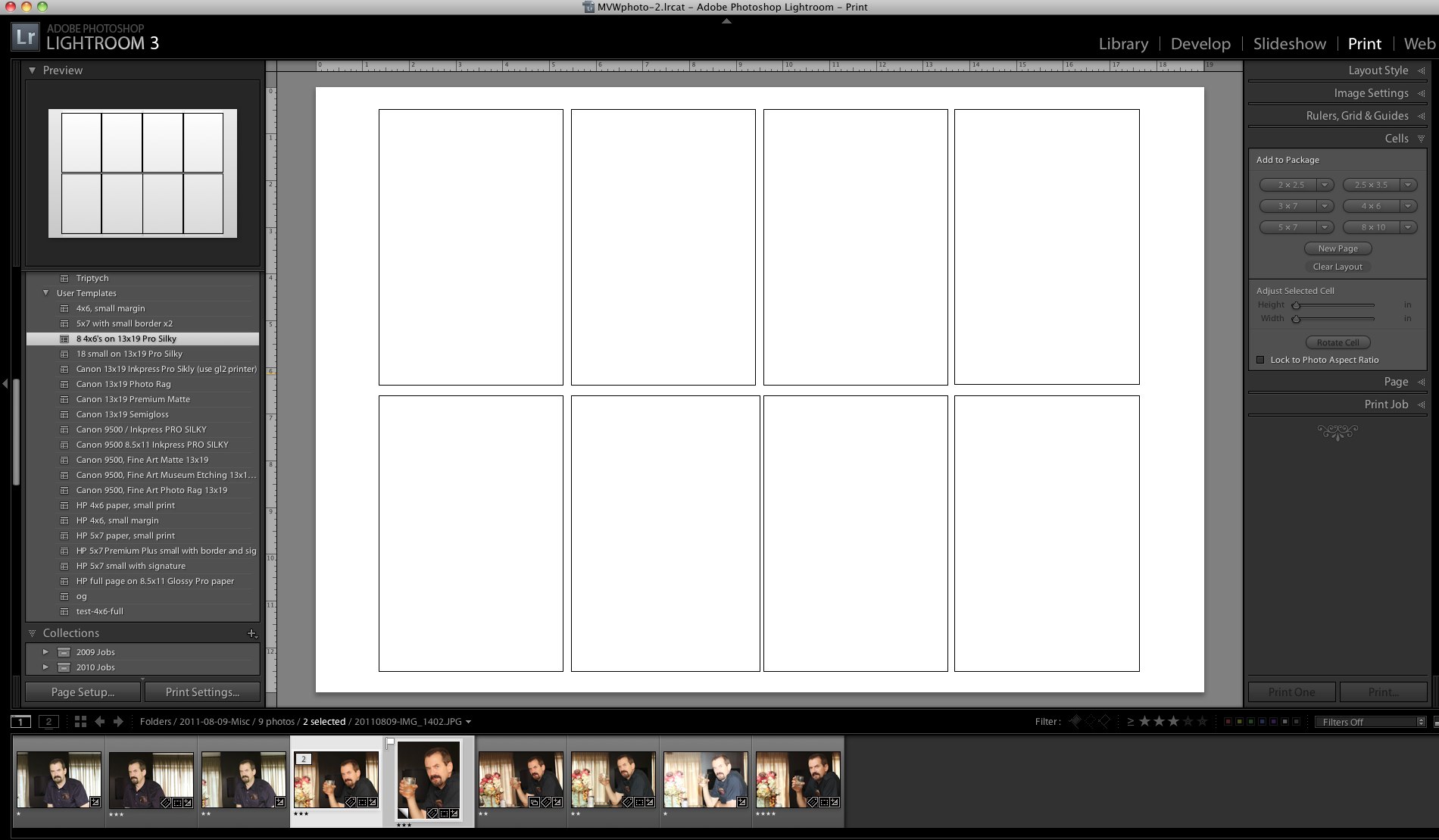Filter by flagged status flag icon
Viewport: 1439px width, 840px height.
[x=1075, y=722]
